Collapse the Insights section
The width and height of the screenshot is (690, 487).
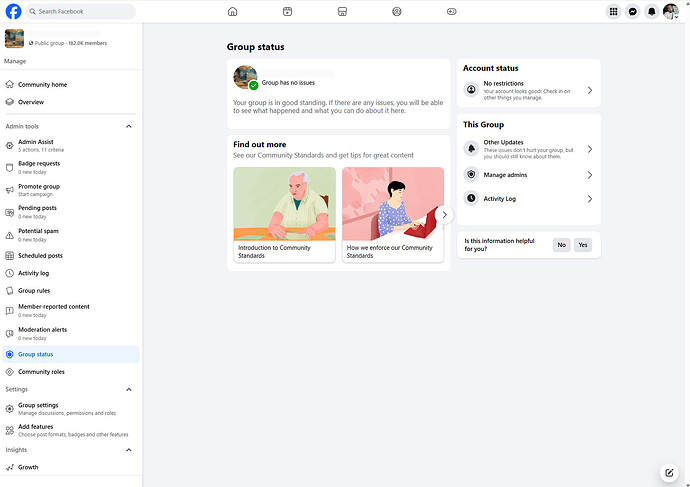tap(128, 450)
